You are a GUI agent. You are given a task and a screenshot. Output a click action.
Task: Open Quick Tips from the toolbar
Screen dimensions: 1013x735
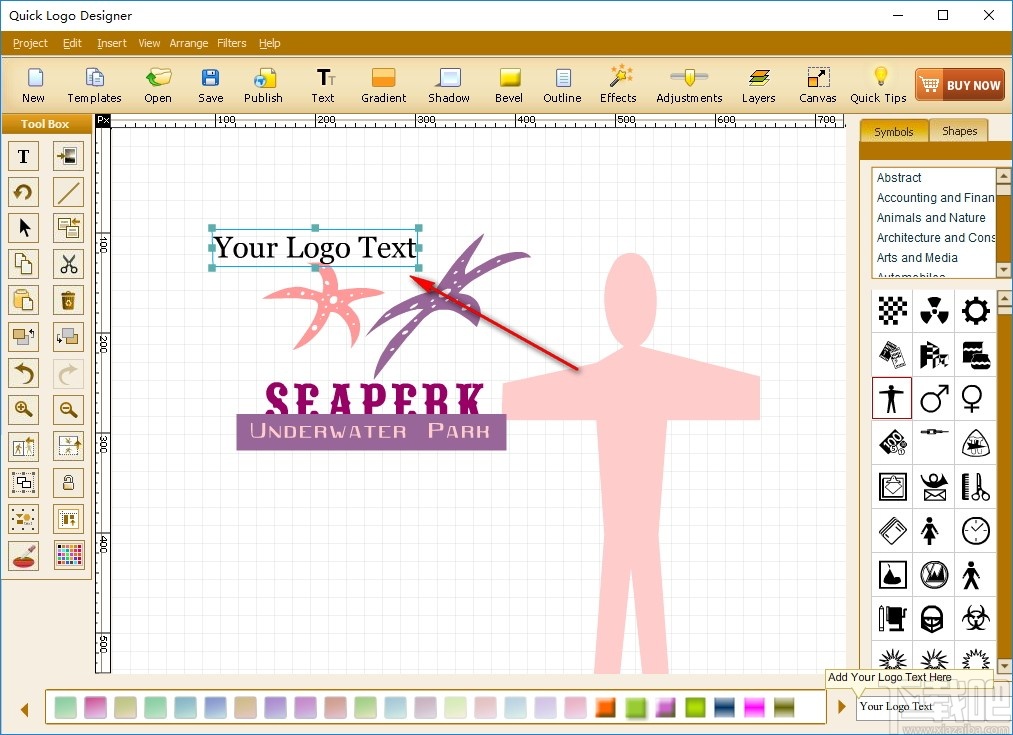coord(878,84)
